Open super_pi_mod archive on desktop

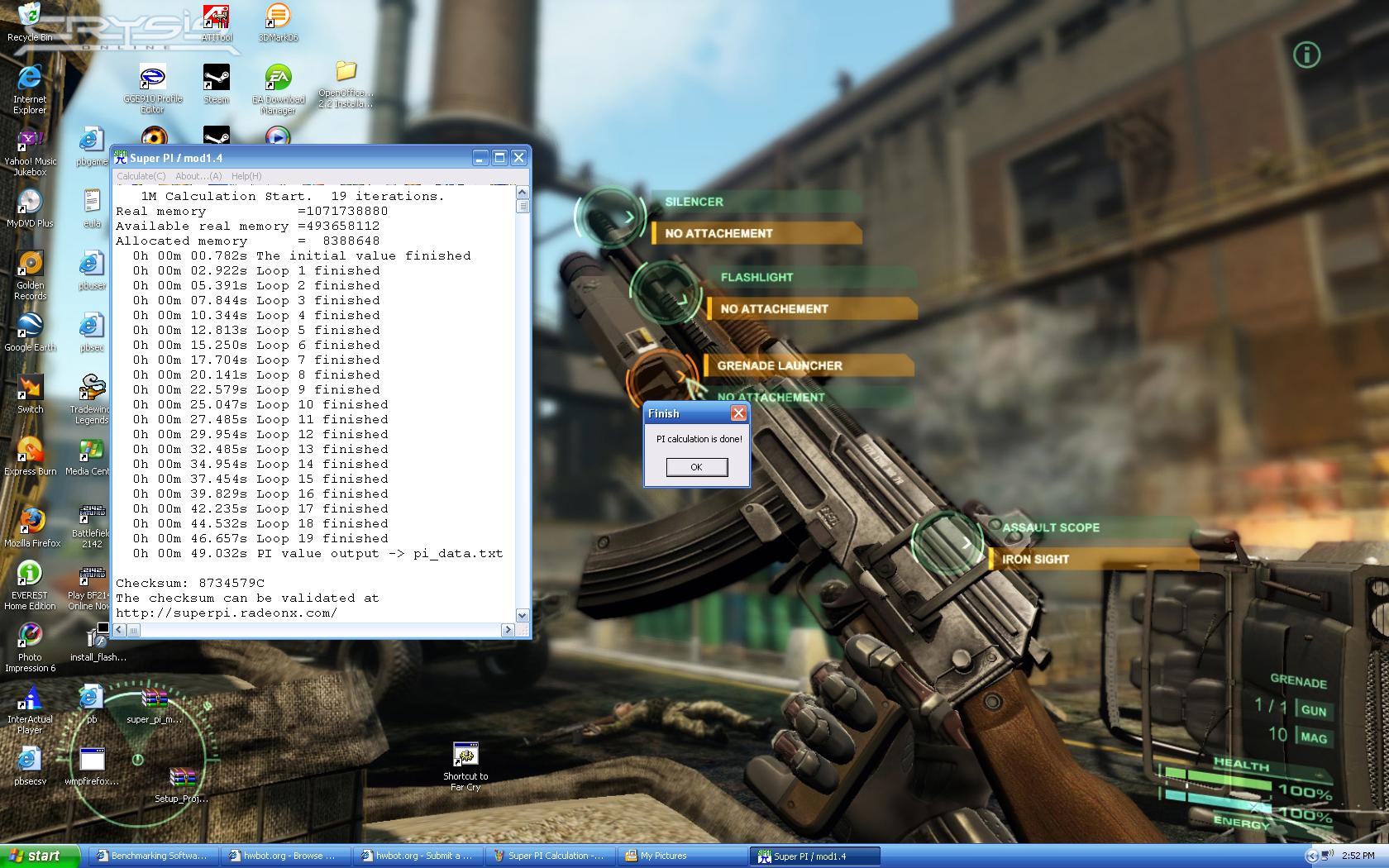(x=155, y=705)
